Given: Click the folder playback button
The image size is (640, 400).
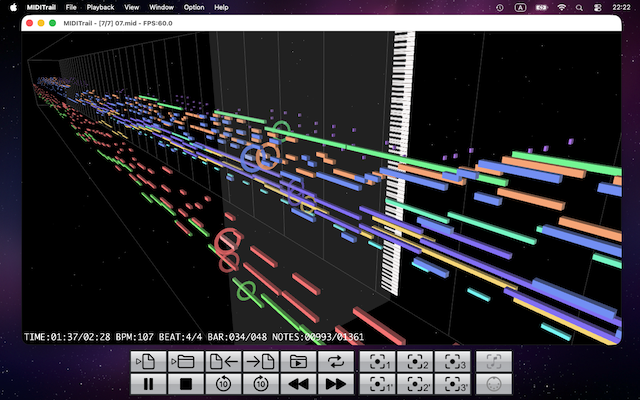Looking at the screenshot, I should (x=298, y=361).
